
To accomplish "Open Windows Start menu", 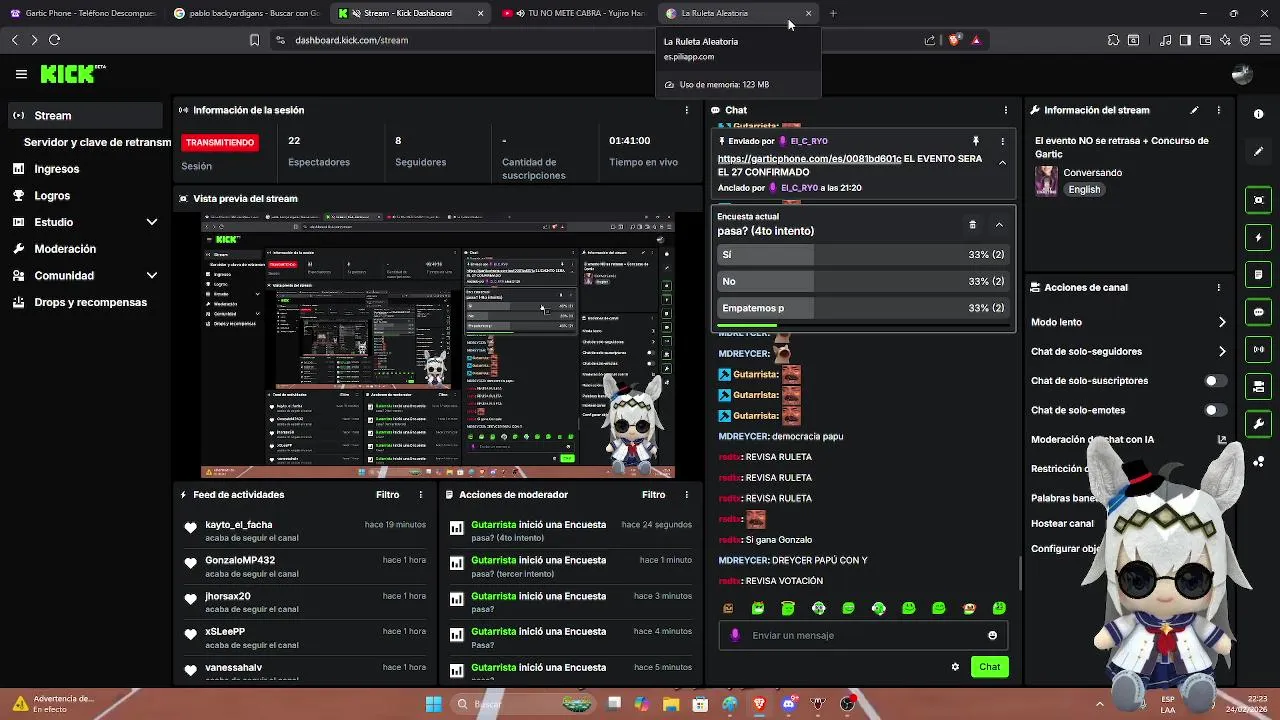I will coord(433,704).
